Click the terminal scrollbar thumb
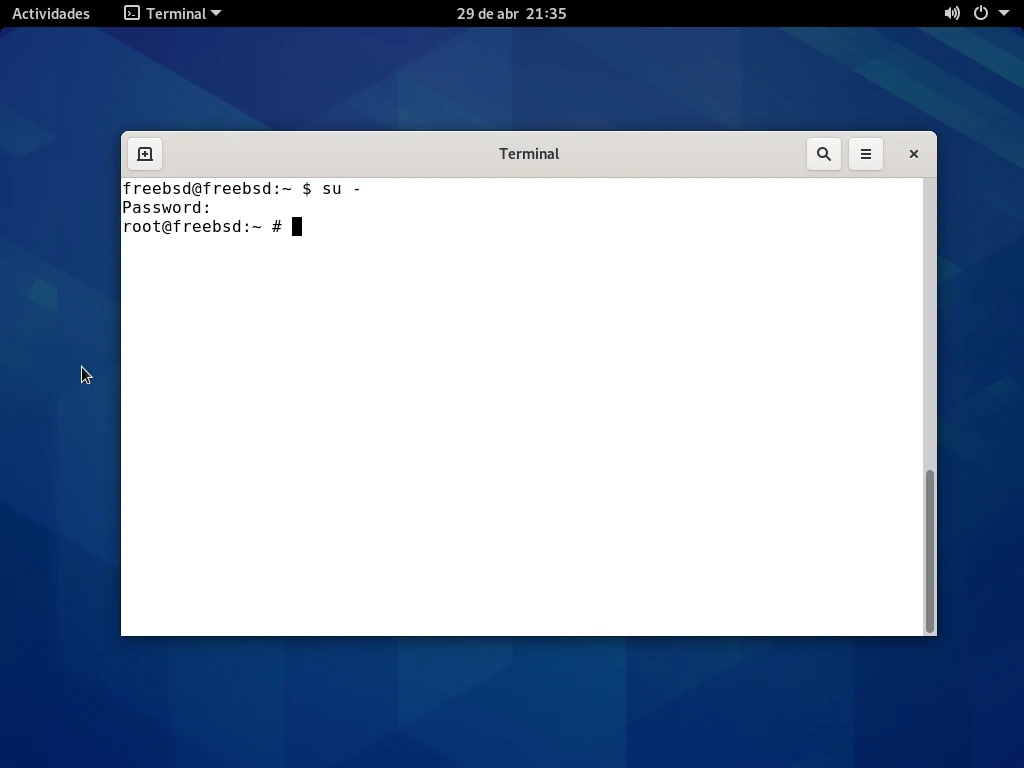Viewport: 1024px width, 768px height. pos(929,550)
